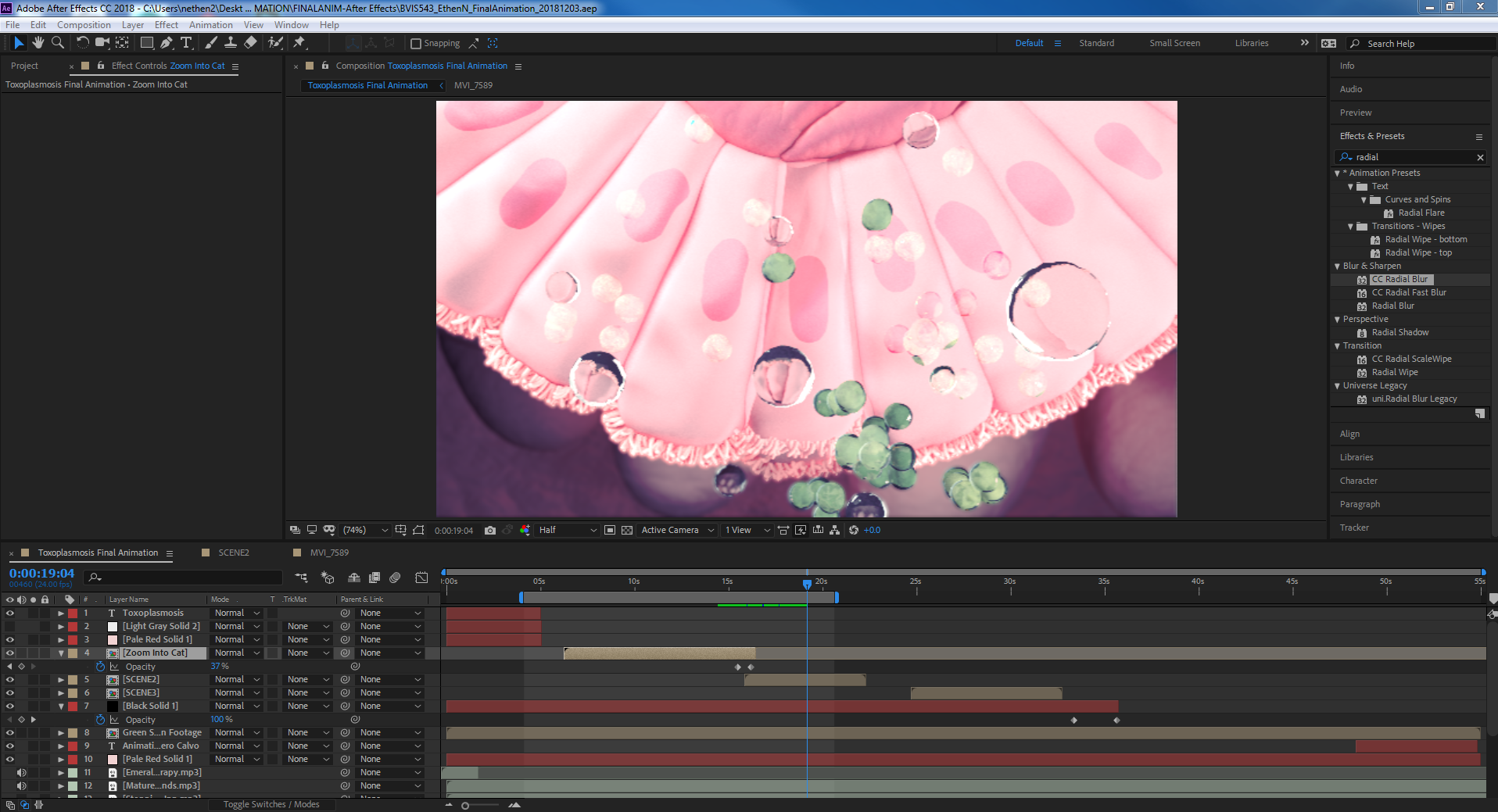Select the Zoom tool in toolbar
The height and width of the screenshot is (812, 1498).
[x=57, y=43]
